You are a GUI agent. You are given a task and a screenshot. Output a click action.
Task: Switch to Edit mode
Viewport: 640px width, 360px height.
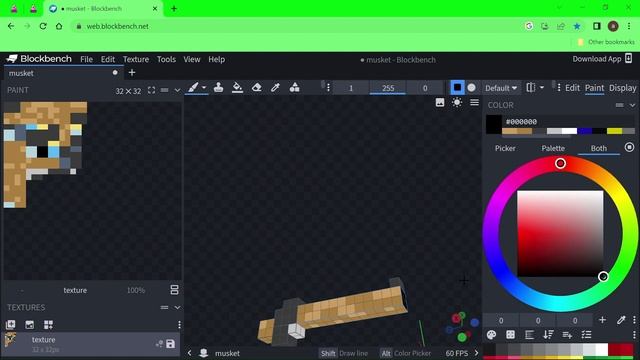point(572,88)
